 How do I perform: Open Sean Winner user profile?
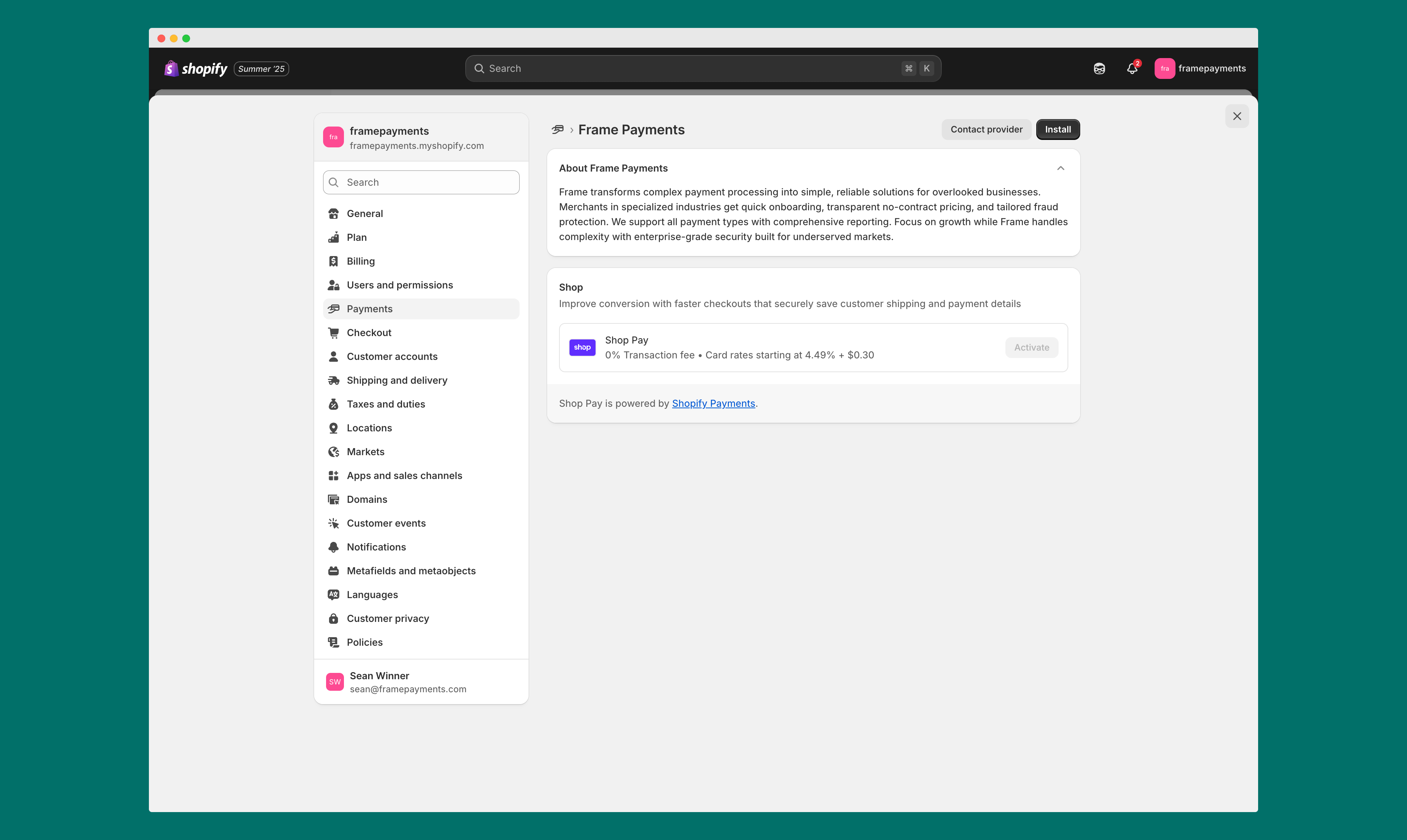(421, 682)
